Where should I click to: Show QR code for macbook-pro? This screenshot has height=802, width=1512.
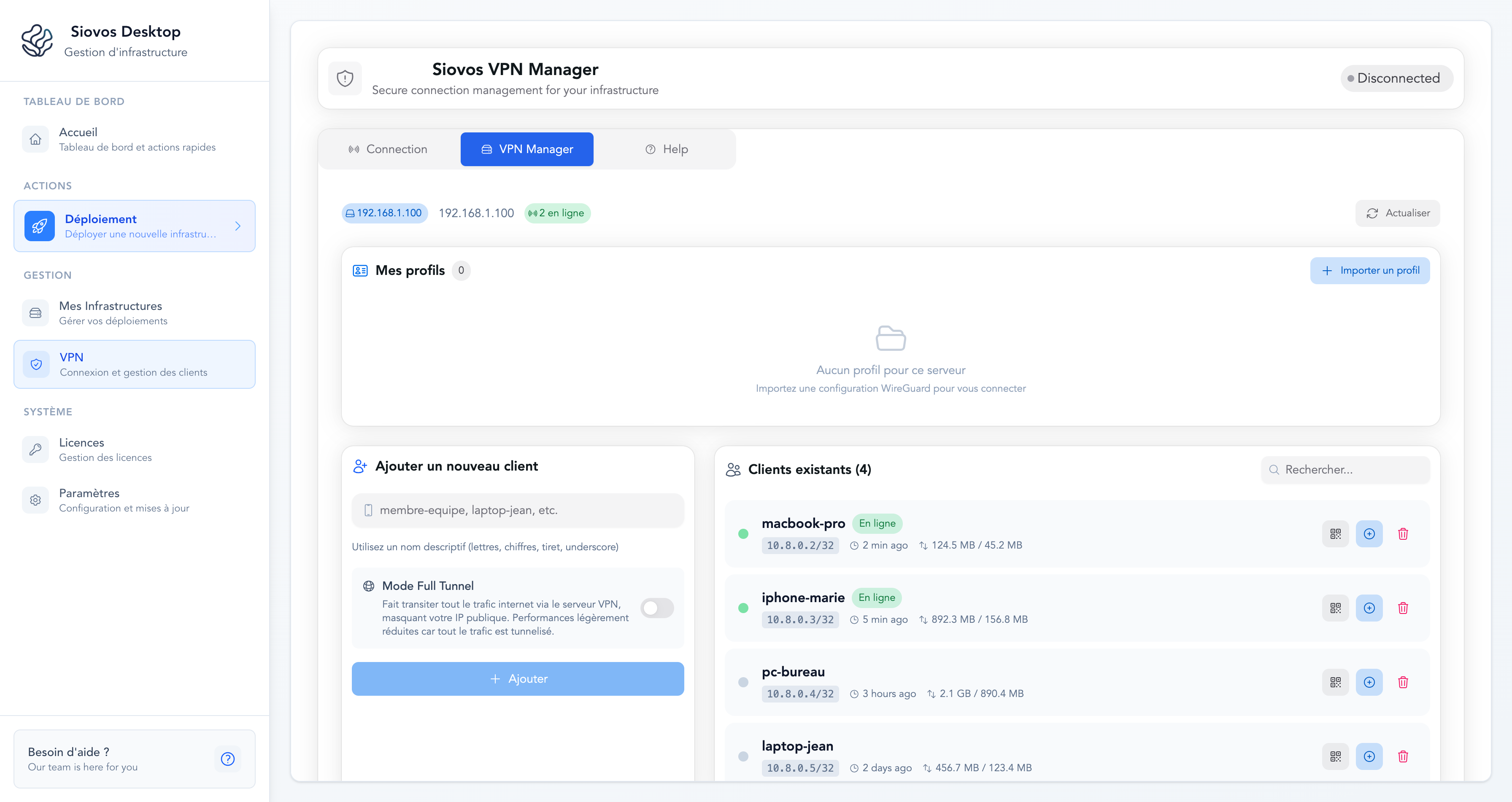coord(1335,534)
